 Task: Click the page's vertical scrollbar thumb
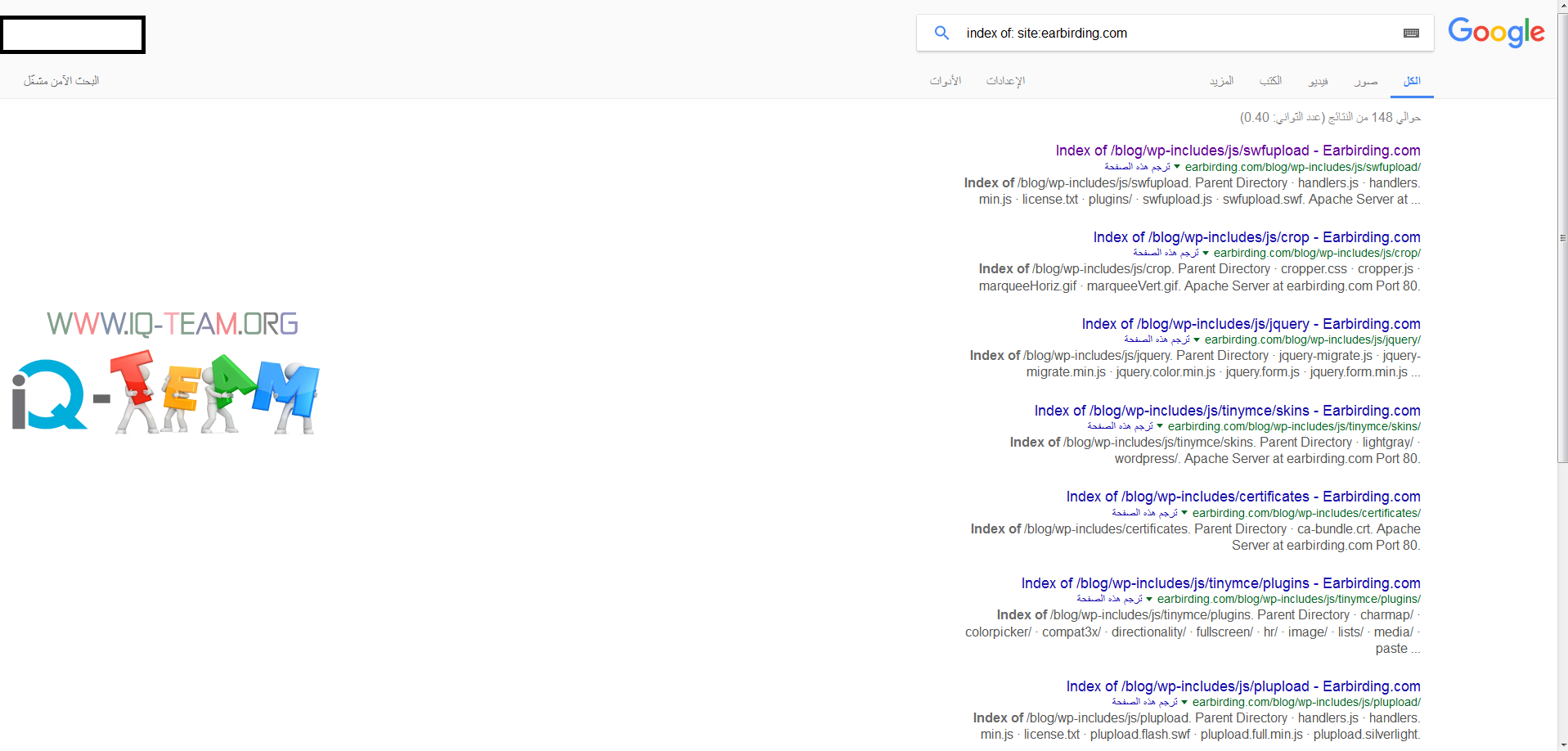point(1562,237)
